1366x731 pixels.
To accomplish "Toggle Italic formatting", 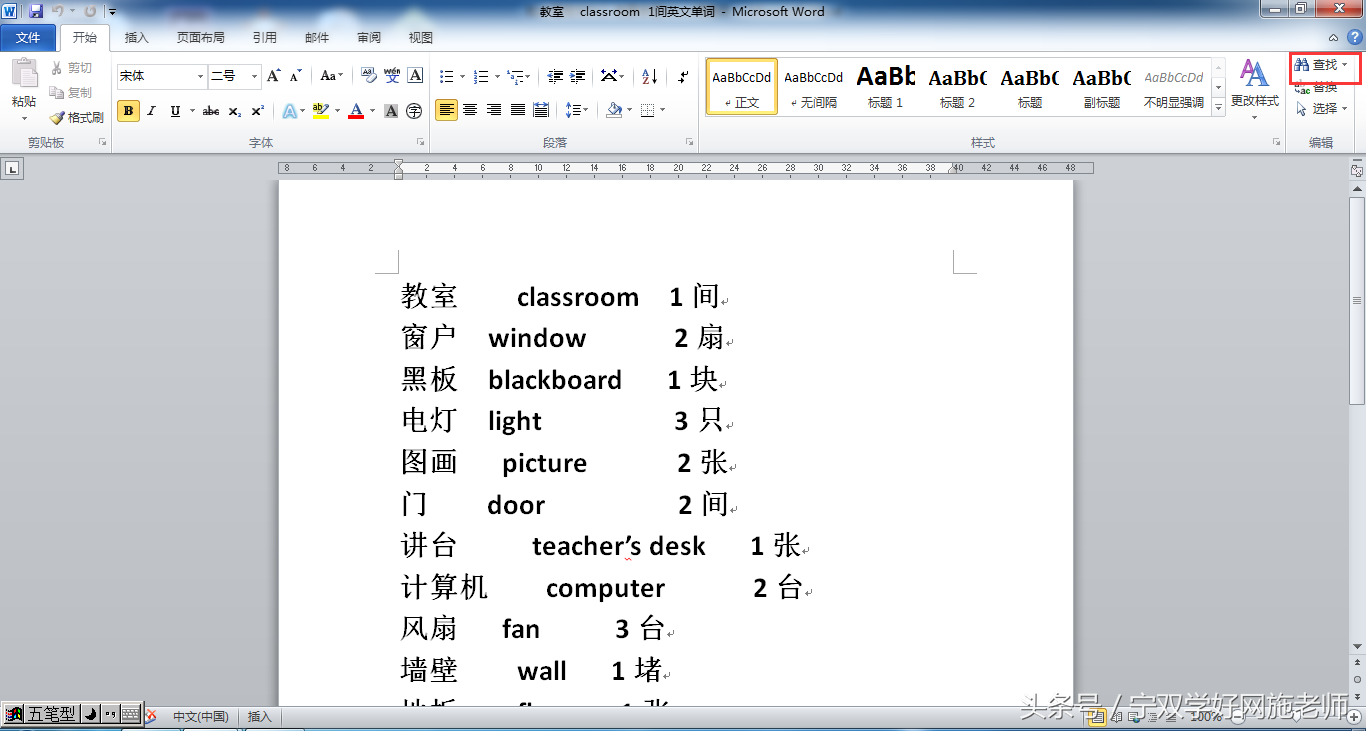I will click(152, 111).
